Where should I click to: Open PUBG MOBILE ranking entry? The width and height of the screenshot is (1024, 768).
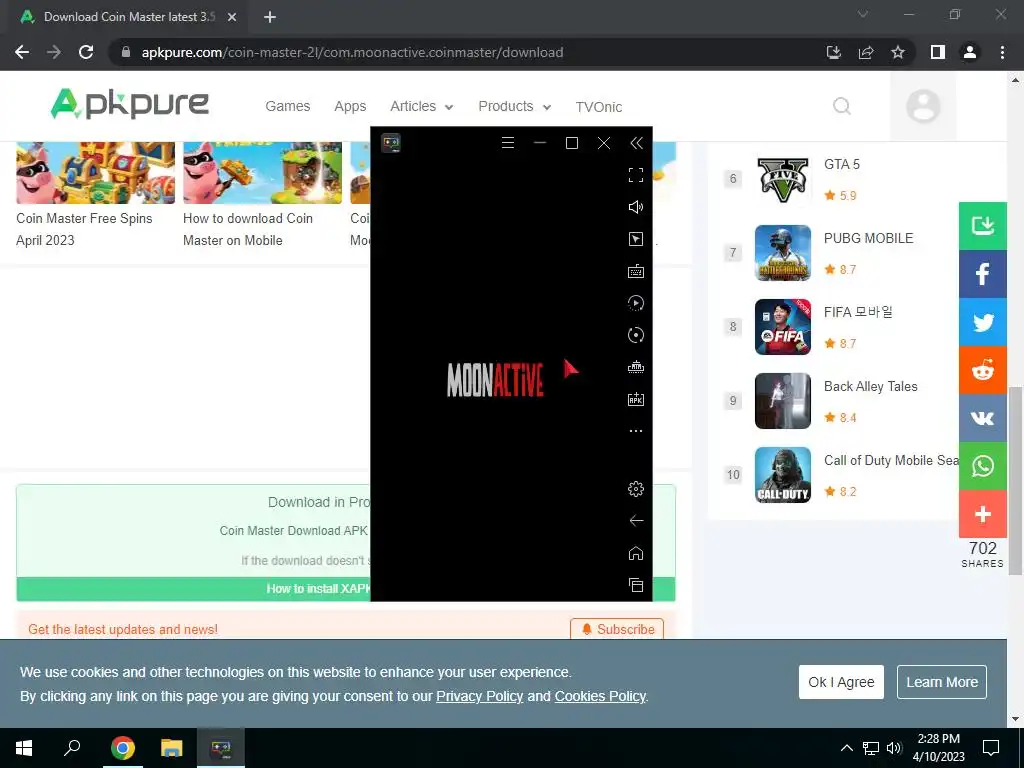tap(868, 238)
